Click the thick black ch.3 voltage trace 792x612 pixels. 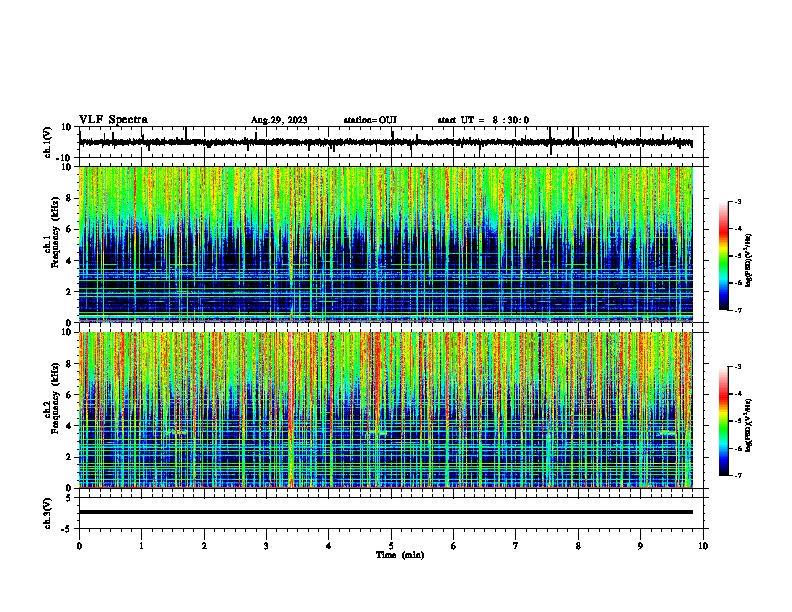[386, 512]
